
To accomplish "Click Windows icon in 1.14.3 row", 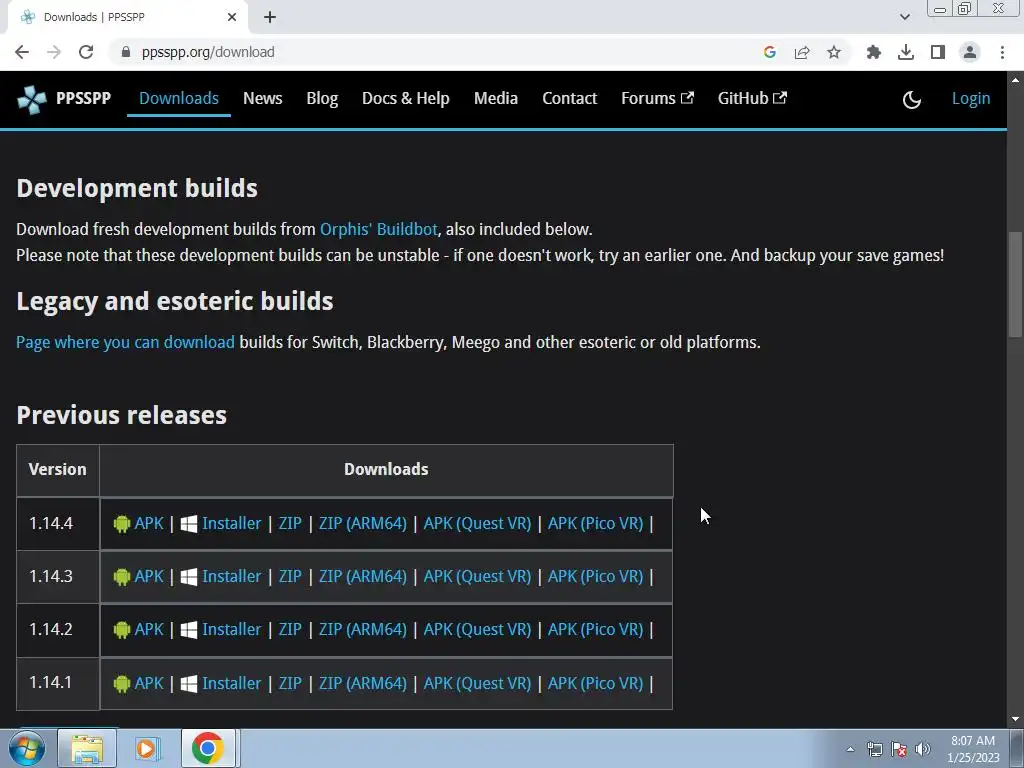I will (x=189, y=577).
